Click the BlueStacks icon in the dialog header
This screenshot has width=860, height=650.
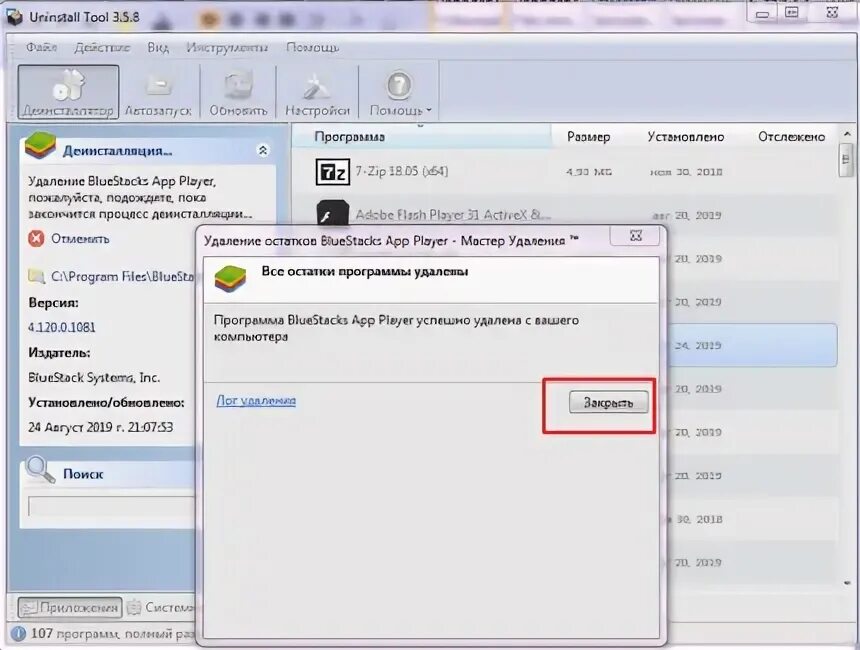[x=230, y=278]
